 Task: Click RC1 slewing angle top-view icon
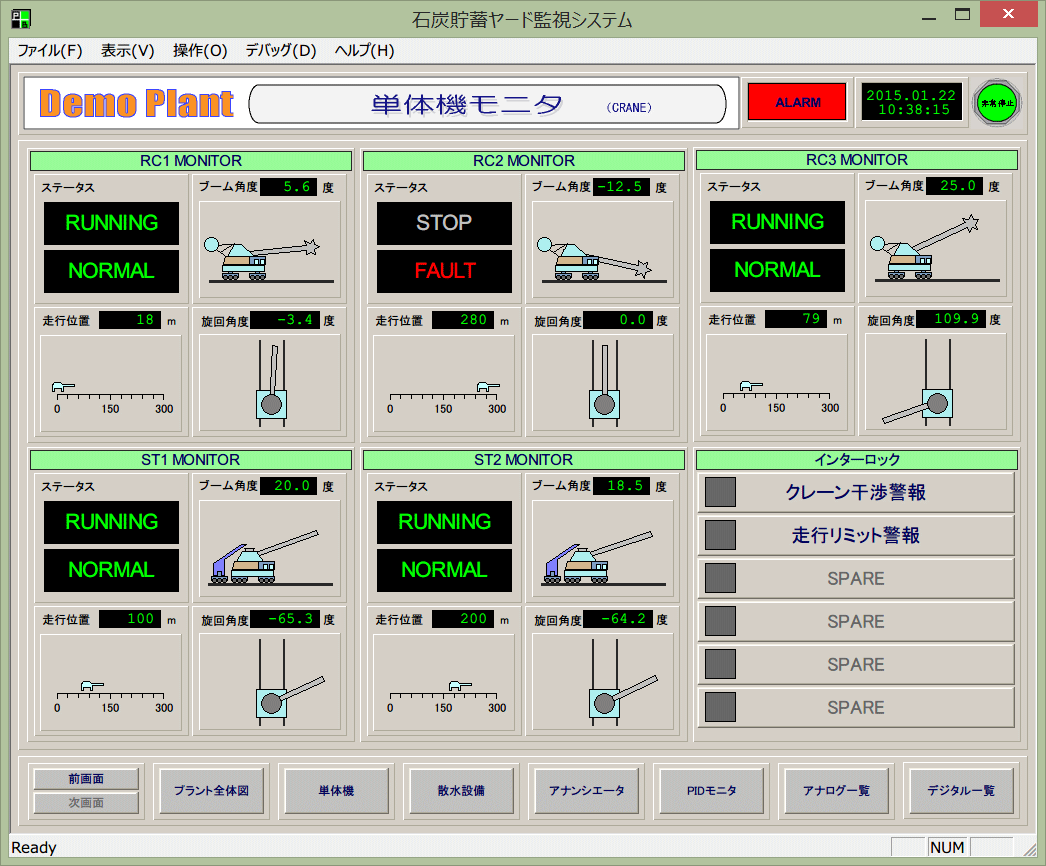(271, 384)
